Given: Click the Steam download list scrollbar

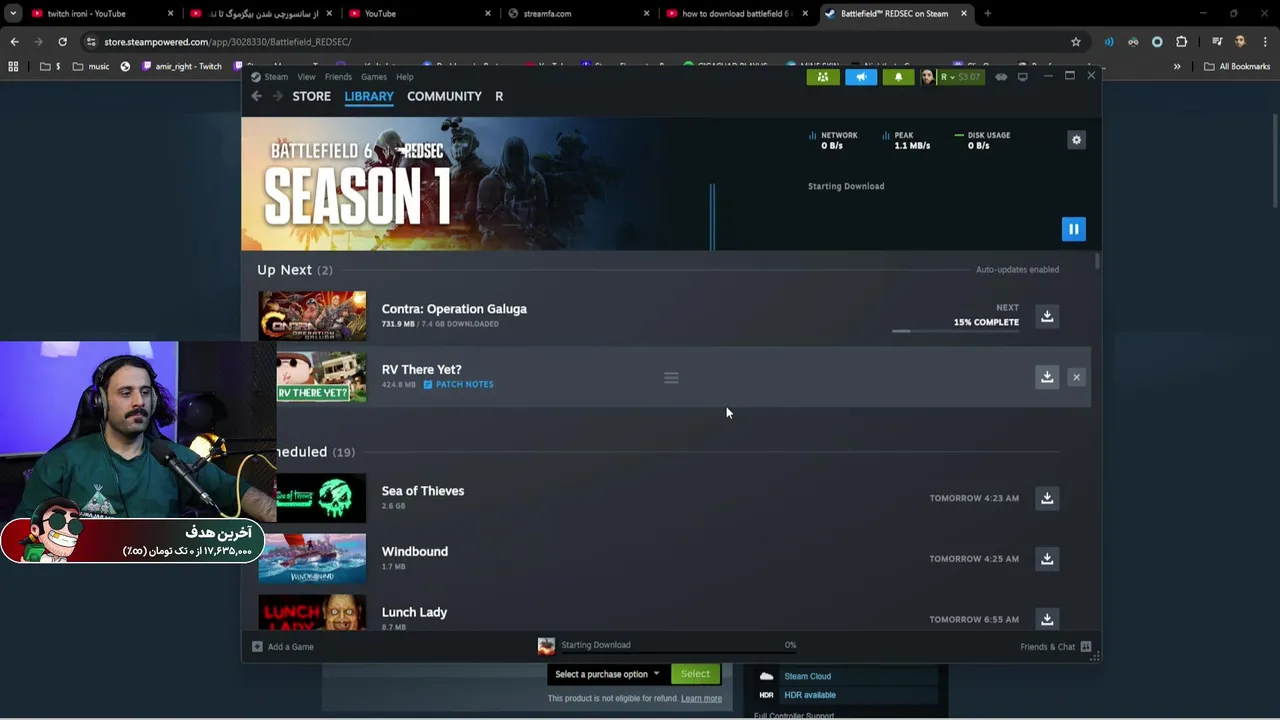Looking at the screenshot, I should (x=1097, y=262).
